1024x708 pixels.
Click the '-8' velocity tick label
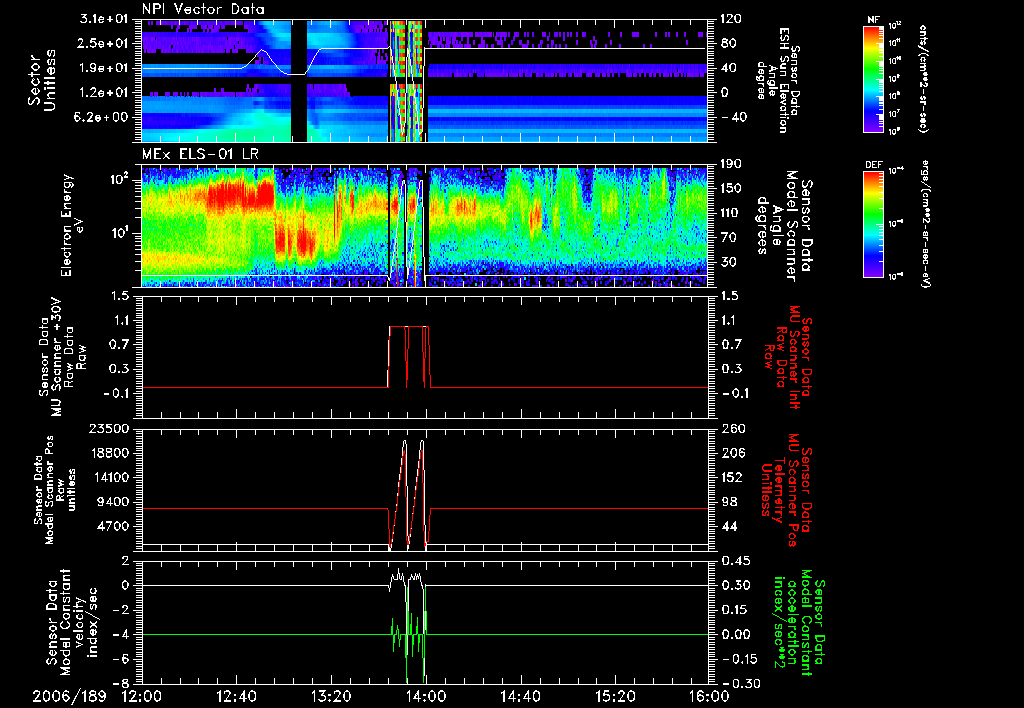121,683
